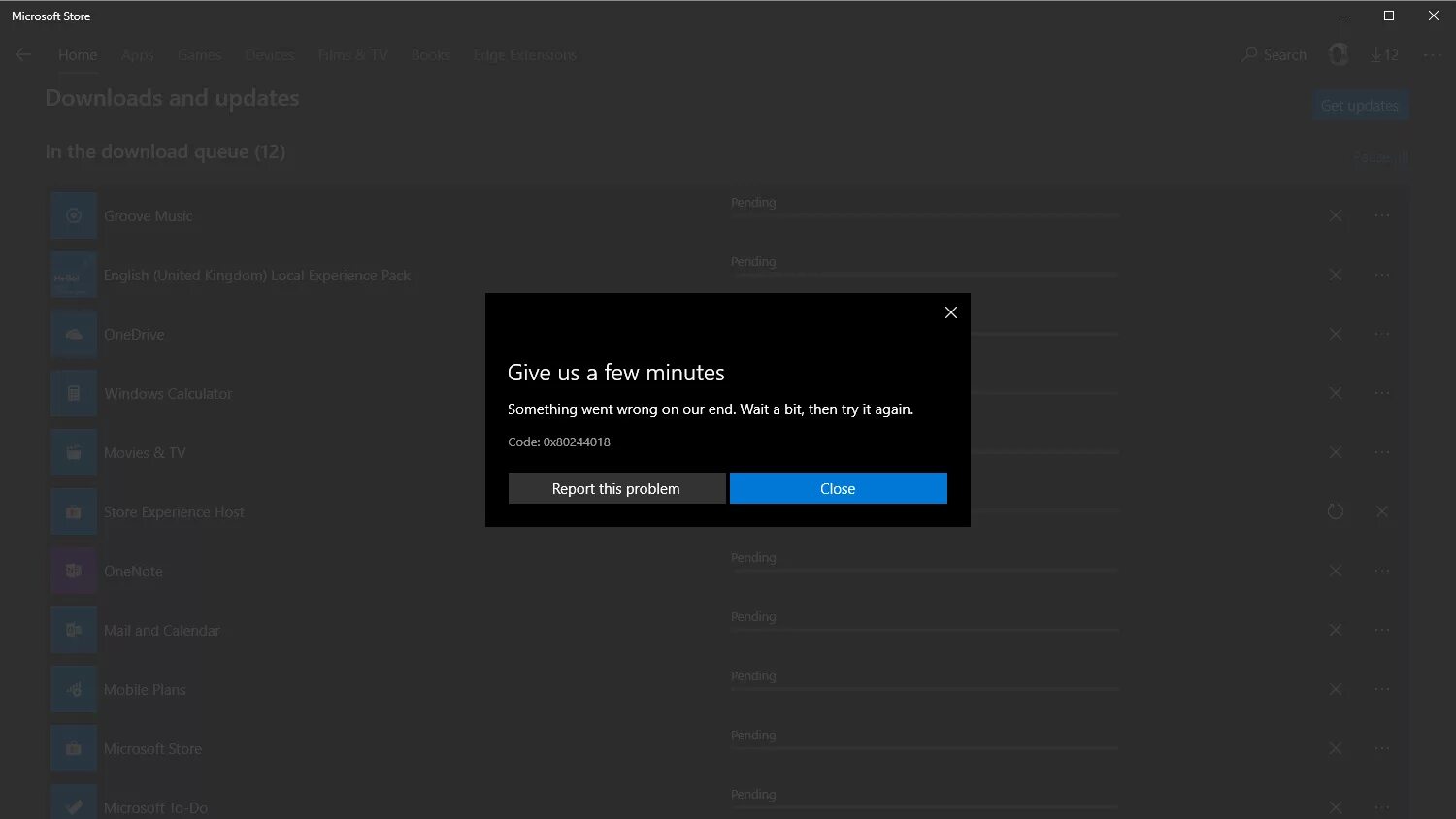Switch to the Devices tab
1456x819 pixels.
click(269, 55)
